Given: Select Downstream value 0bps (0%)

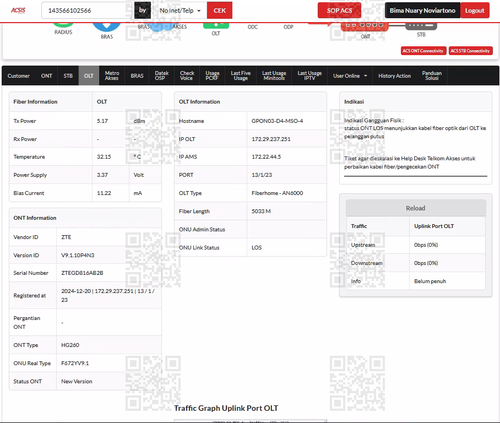Looking at the screenshot, I should [x=426, y=263].
